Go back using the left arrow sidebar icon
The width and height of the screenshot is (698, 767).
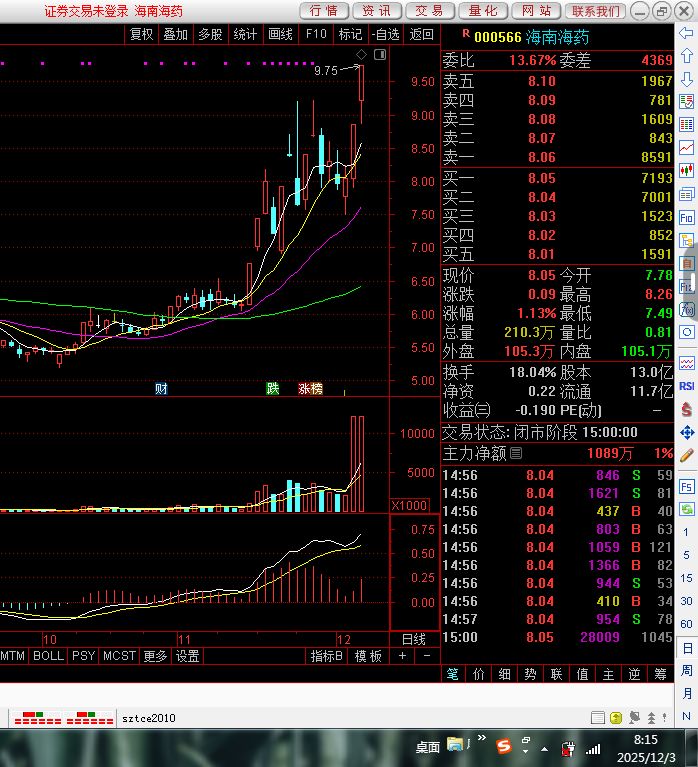click(686, 33)
